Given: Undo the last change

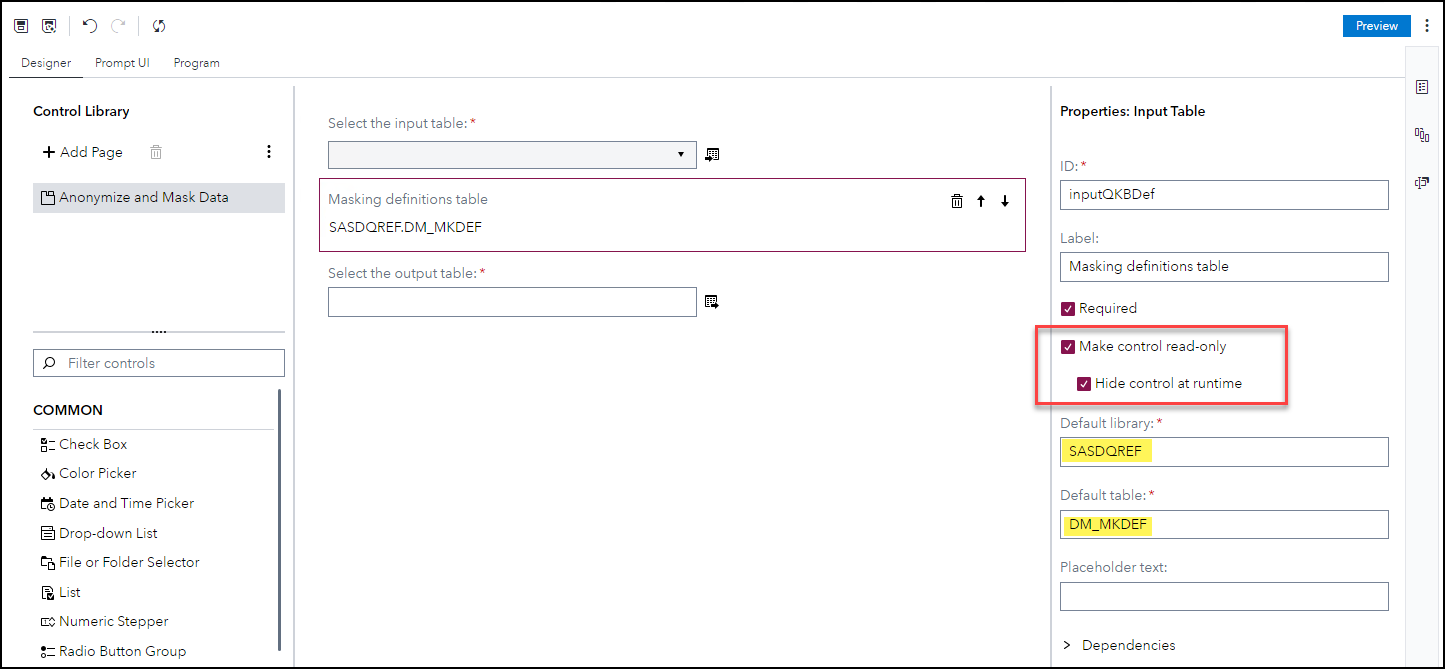Looking at the screenshot, I should point(89,25).
